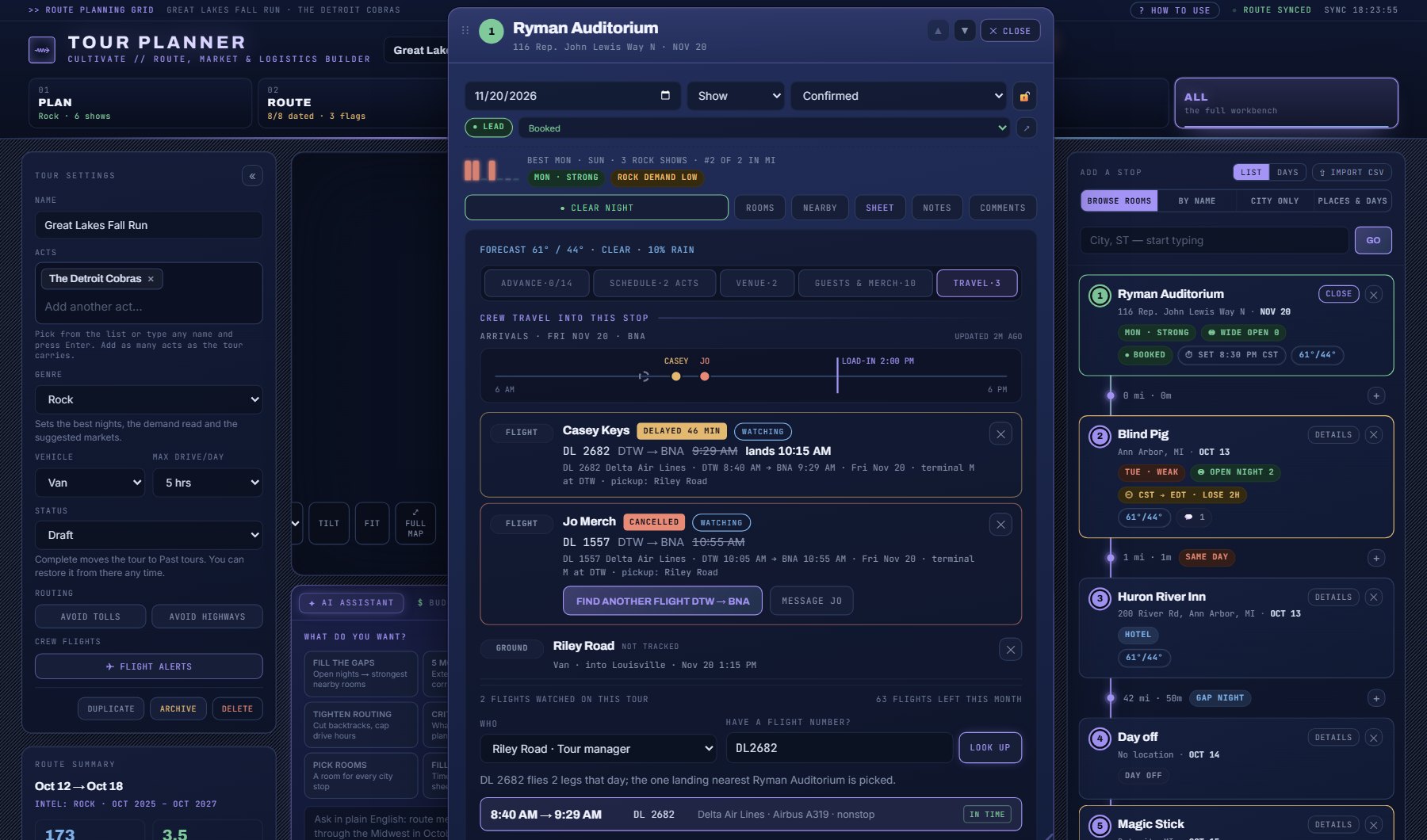Open the Vehicle dropdown set to Van
The height and width of the screenshot is (840, 1427).
click(90, 483)
